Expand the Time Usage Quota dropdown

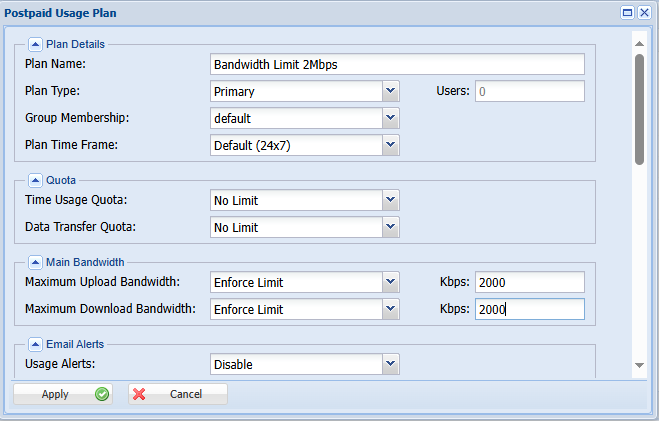pyautogui.click(x=391, y=200)
